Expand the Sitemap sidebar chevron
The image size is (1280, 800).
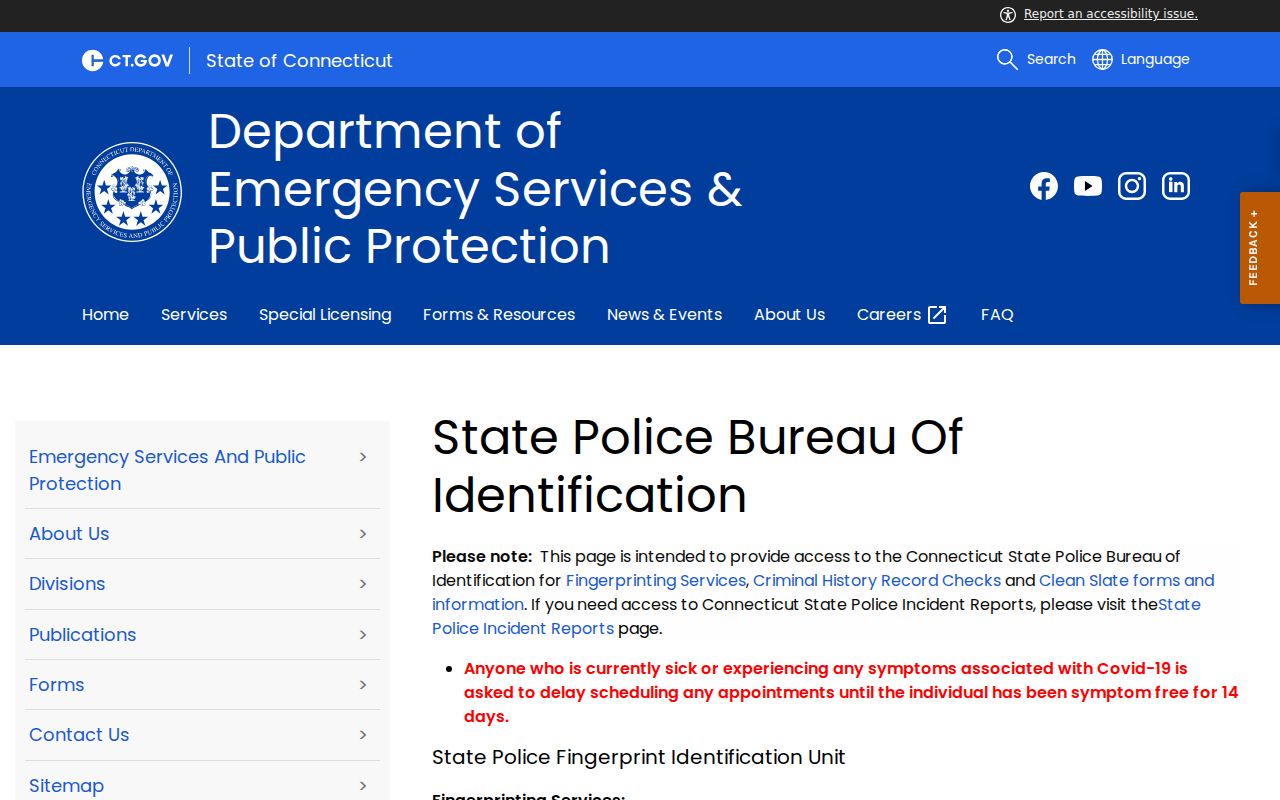(x=363, y=786)
